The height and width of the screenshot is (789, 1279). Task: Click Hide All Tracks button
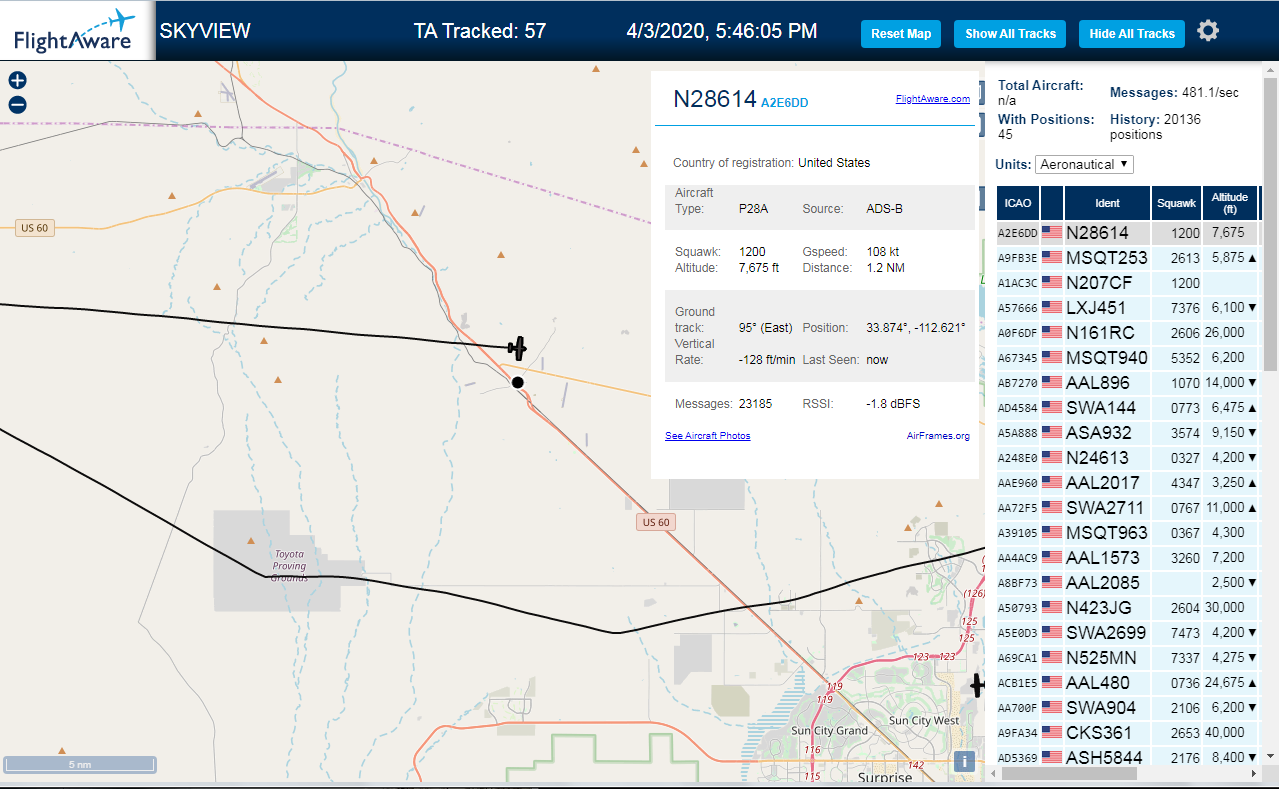(1132, 34)
